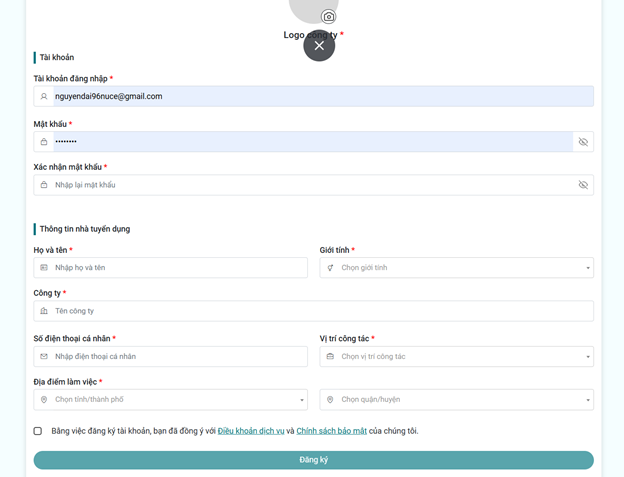Toggle password visibility in Mật khẩu field
Screen dimensions: 624x477
pyautogui.click(x=583, y=142)
